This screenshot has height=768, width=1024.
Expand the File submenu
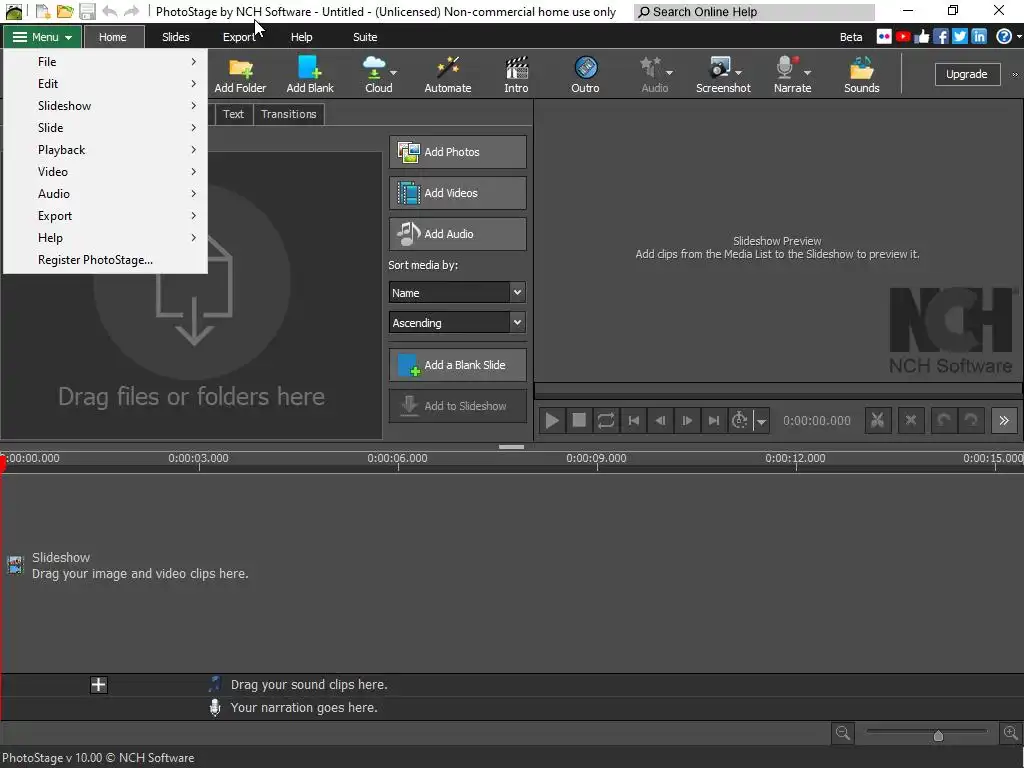[x=106, y=61]
